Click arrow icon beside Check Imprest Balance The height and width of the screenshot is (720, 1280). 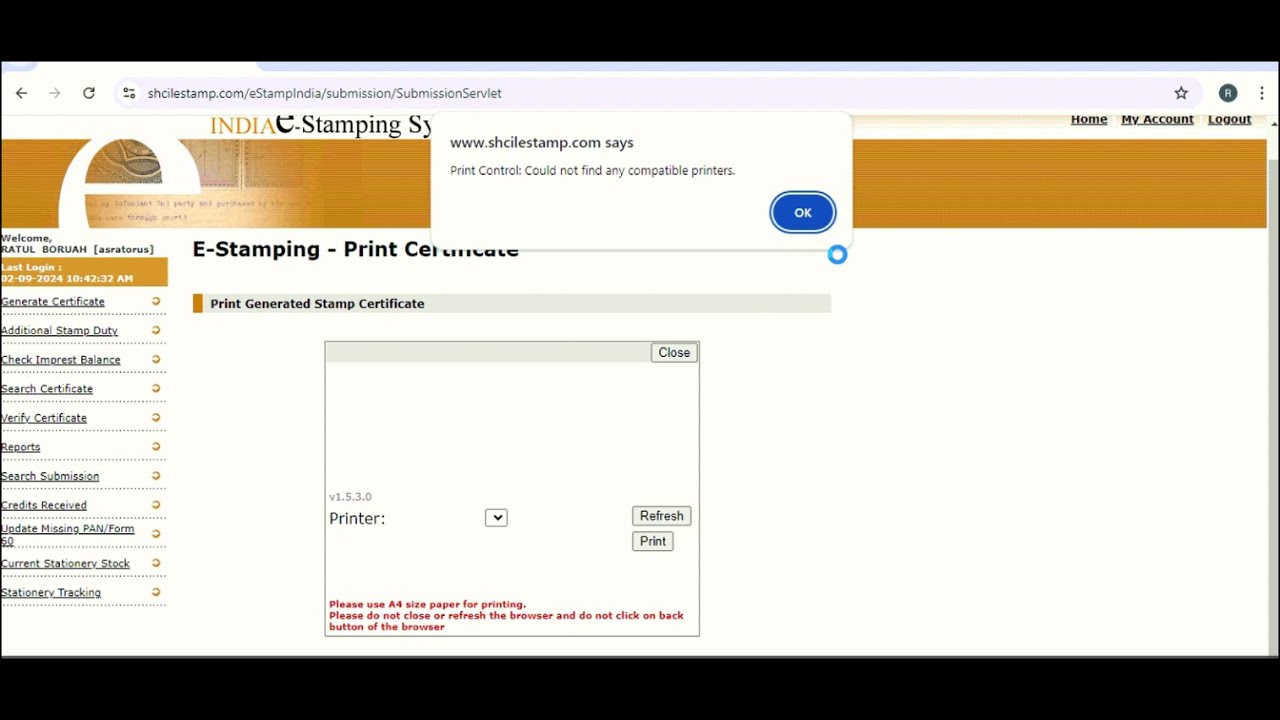156,359
